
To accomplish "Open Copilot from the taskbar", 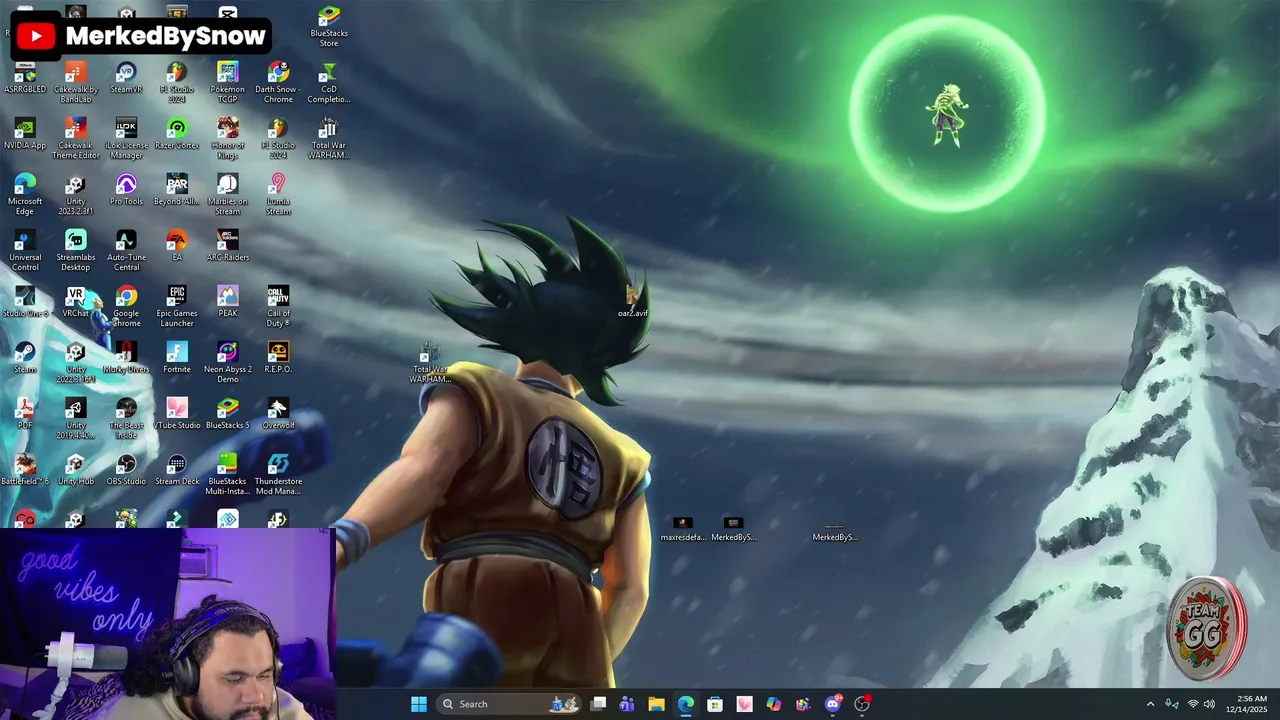I will (774, 704).
